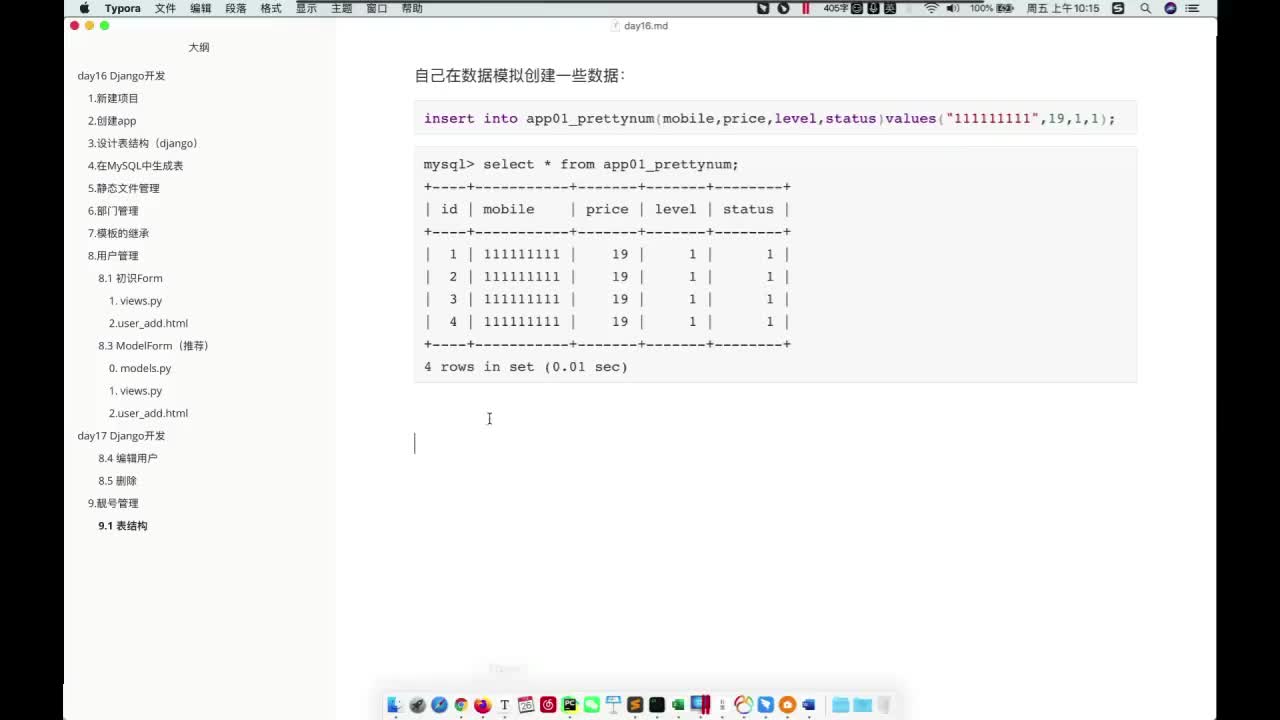Navigate to 8.用户管理 in outline
The width and height of the screenshot is (1280, 720).
point(113,256)
